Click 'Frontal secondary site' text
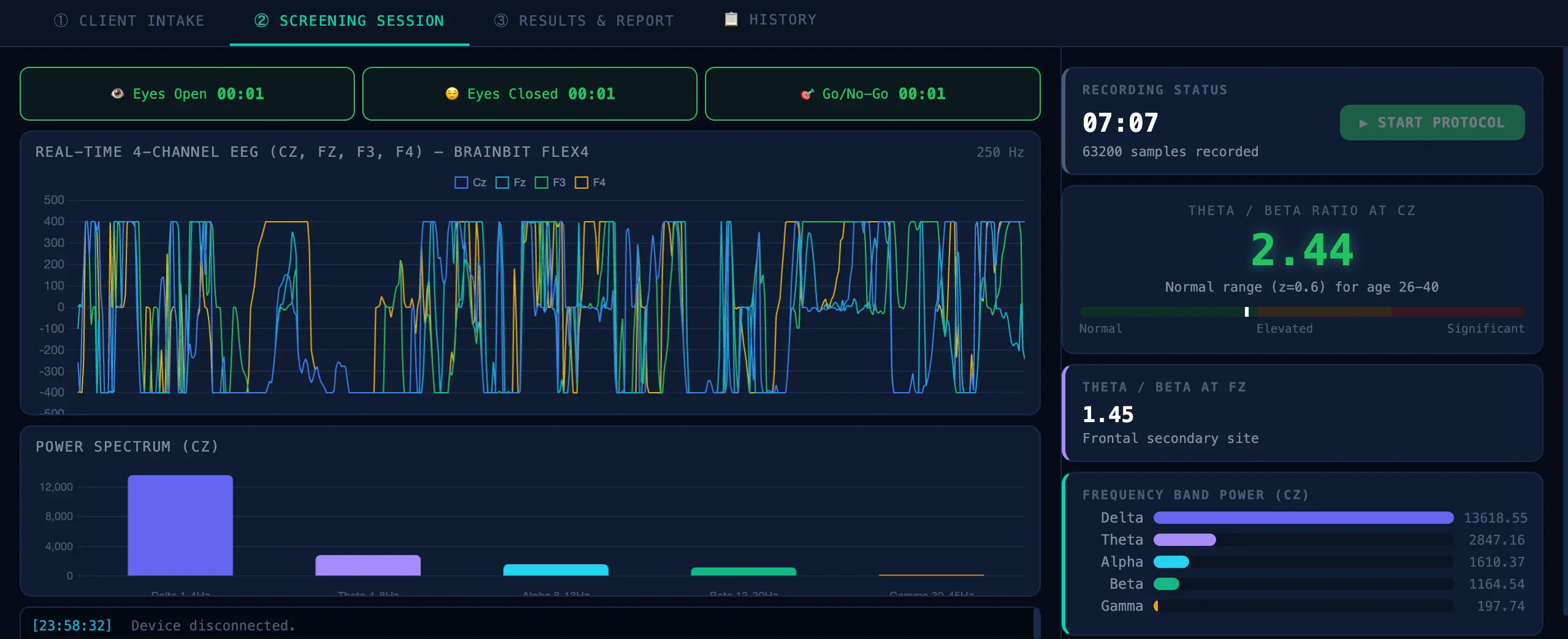The height and width of the screenshot is (639, 1568). [x=1170, y=438]
